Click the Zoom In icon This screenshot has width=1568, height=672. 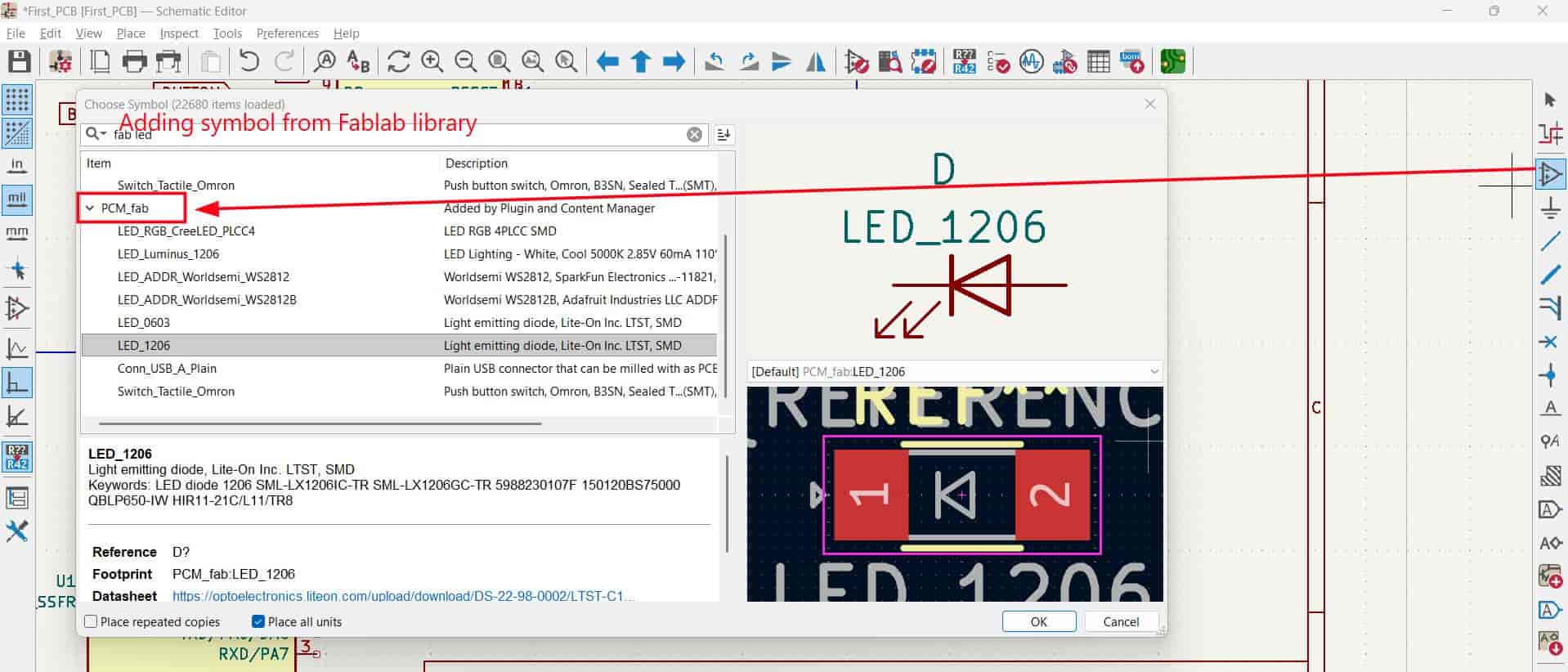(432, 61)
